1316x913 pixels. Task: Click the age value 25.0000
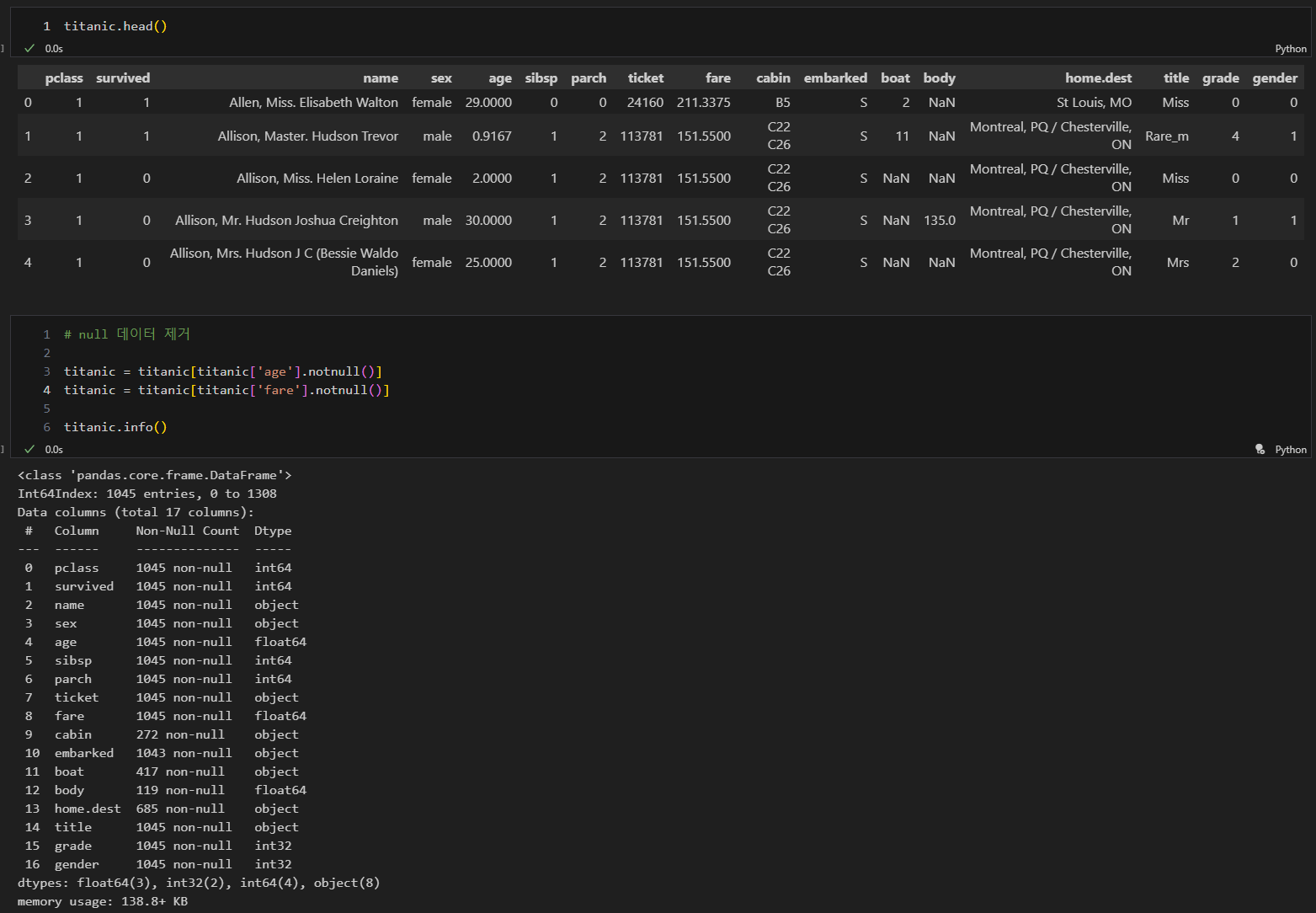coord(488,262)
